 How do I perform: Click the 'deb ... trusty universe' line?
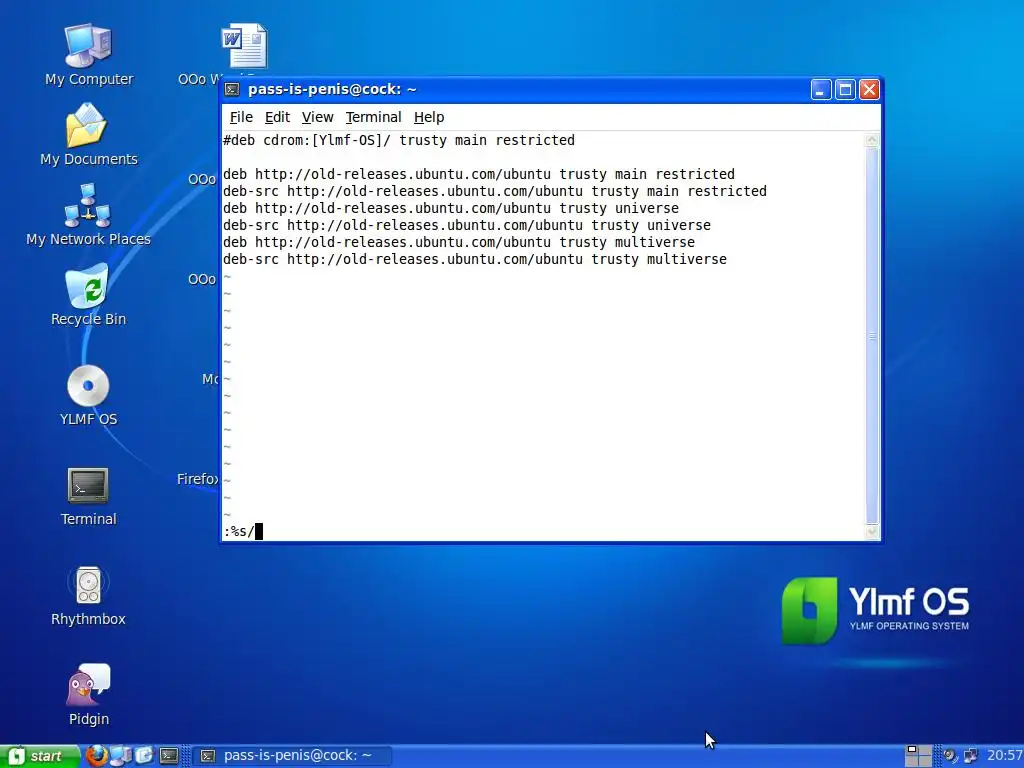pos(451,208)
